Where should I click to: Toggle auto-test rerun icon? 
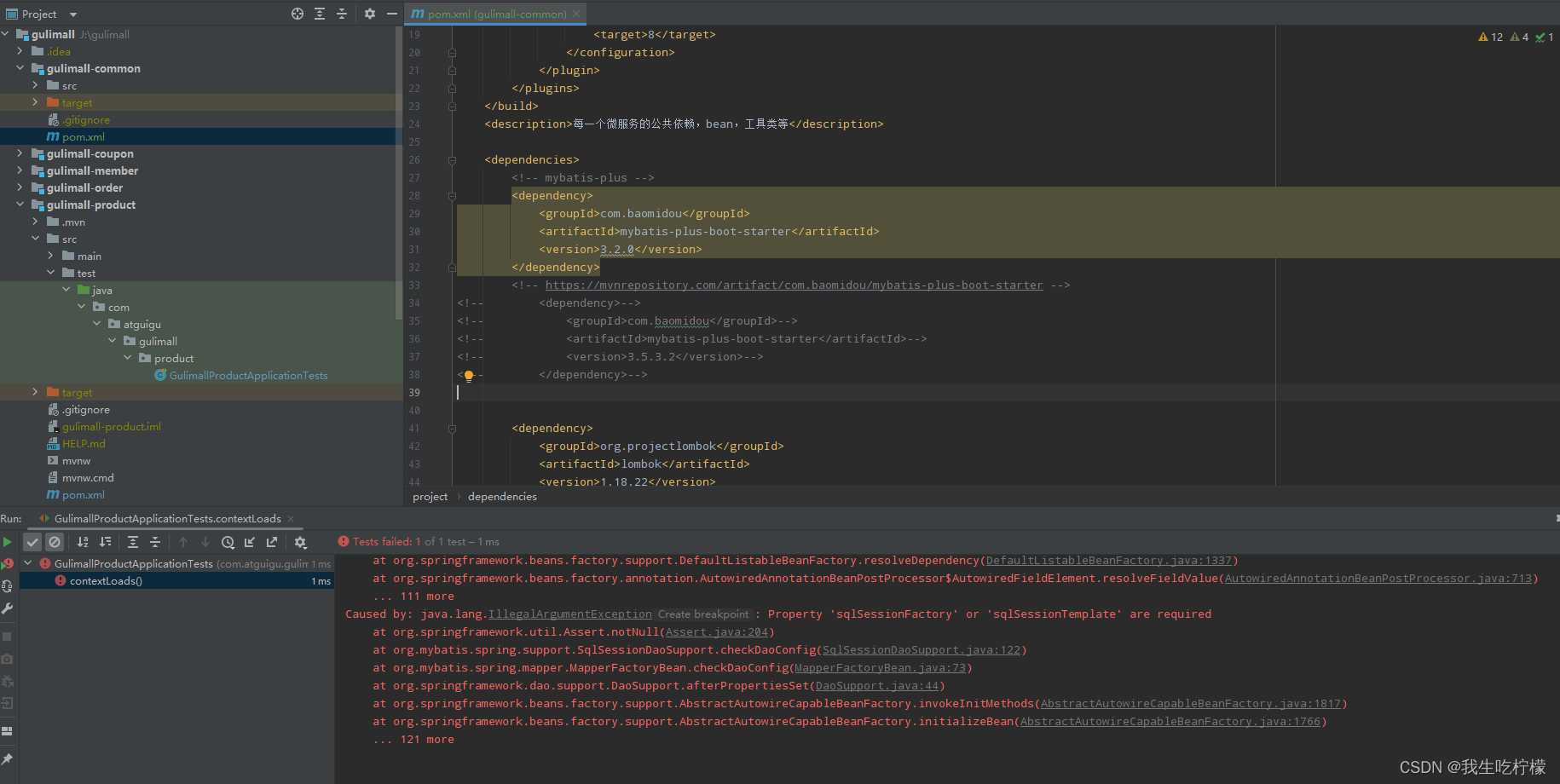[7, 586]
